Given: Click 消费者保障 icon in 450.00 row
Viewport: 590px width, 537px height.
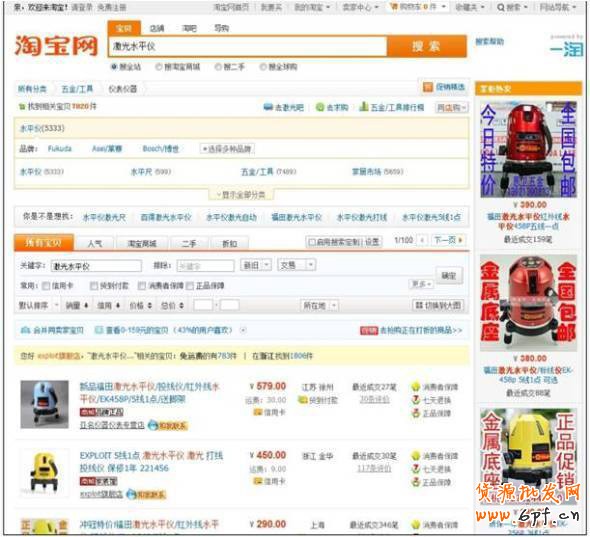Looking at the screenshot, I should click(x=415, y=456).
